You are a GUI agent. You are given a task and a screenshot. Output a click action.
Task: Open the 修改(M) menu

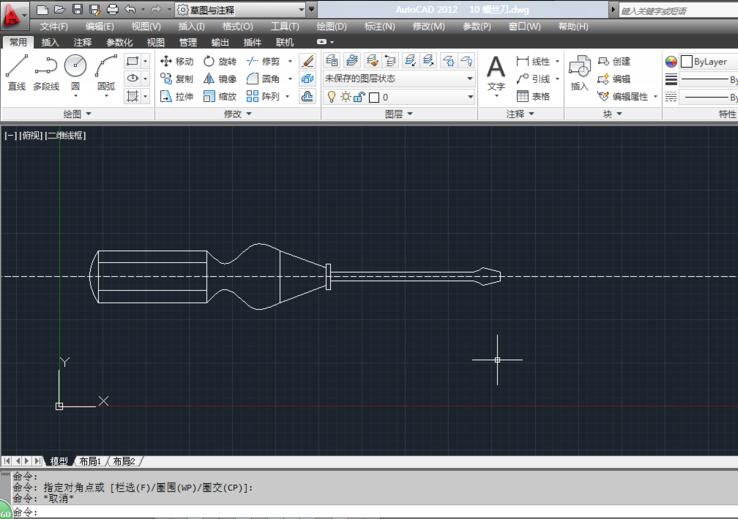(x=428, y=26)
